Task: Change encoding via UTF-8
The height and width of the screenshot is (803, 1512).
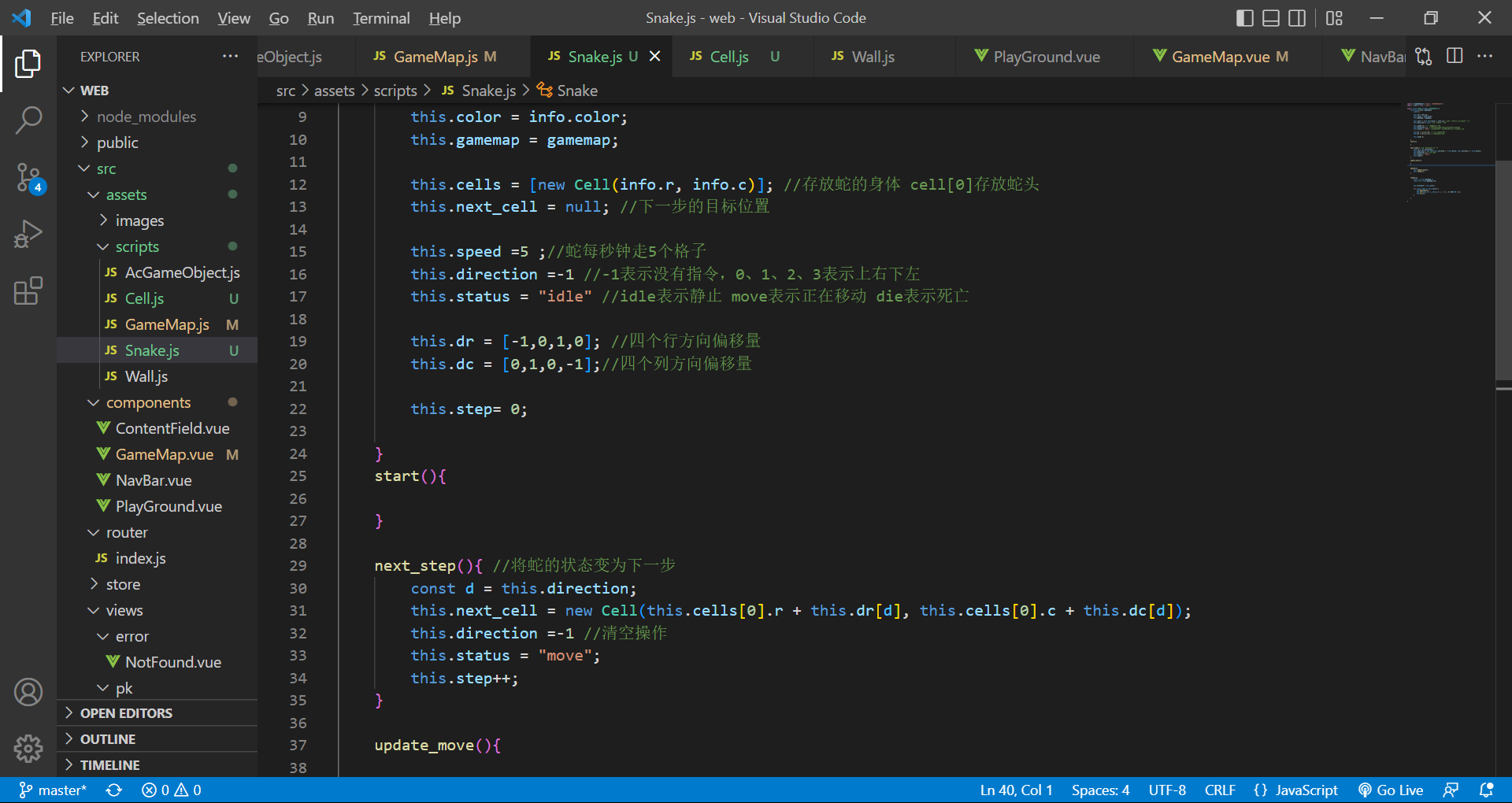Action: point(1167,790)
